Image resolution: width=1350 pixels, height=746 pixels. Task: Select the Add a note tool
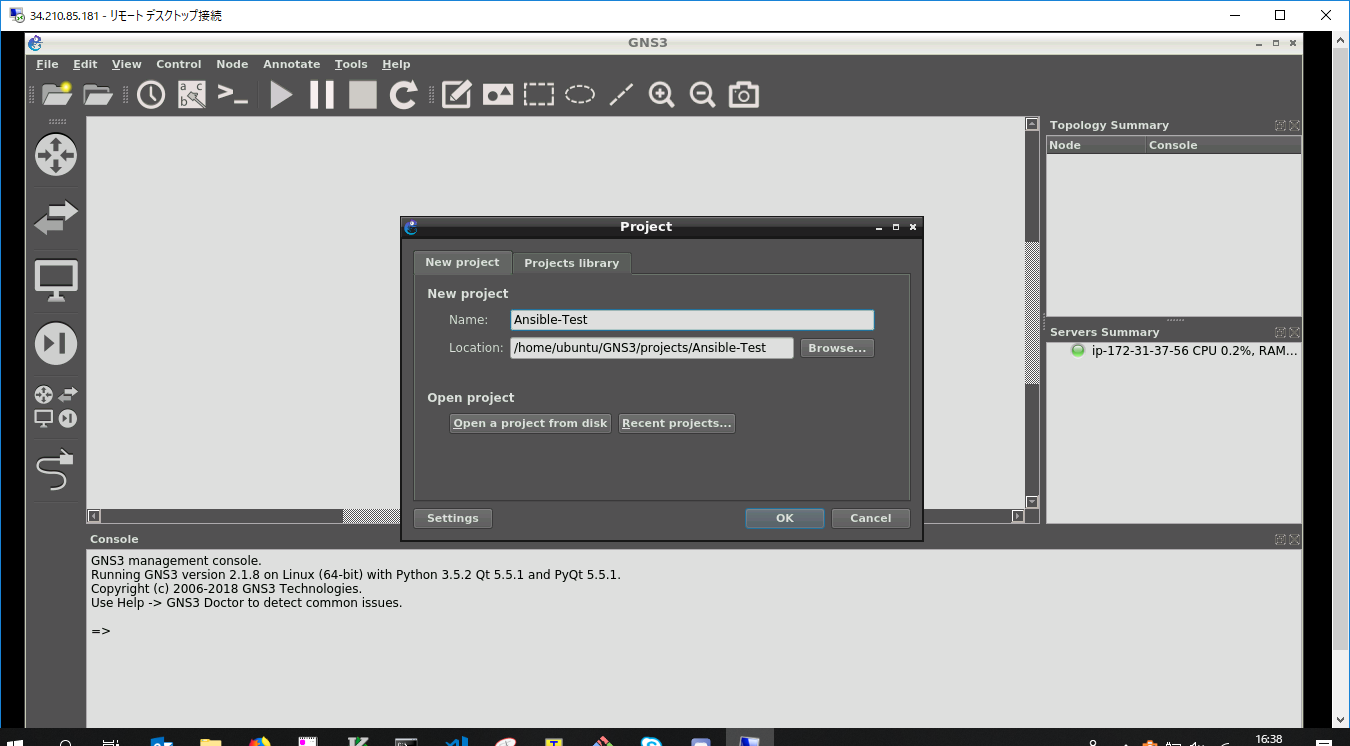(456, 94)
